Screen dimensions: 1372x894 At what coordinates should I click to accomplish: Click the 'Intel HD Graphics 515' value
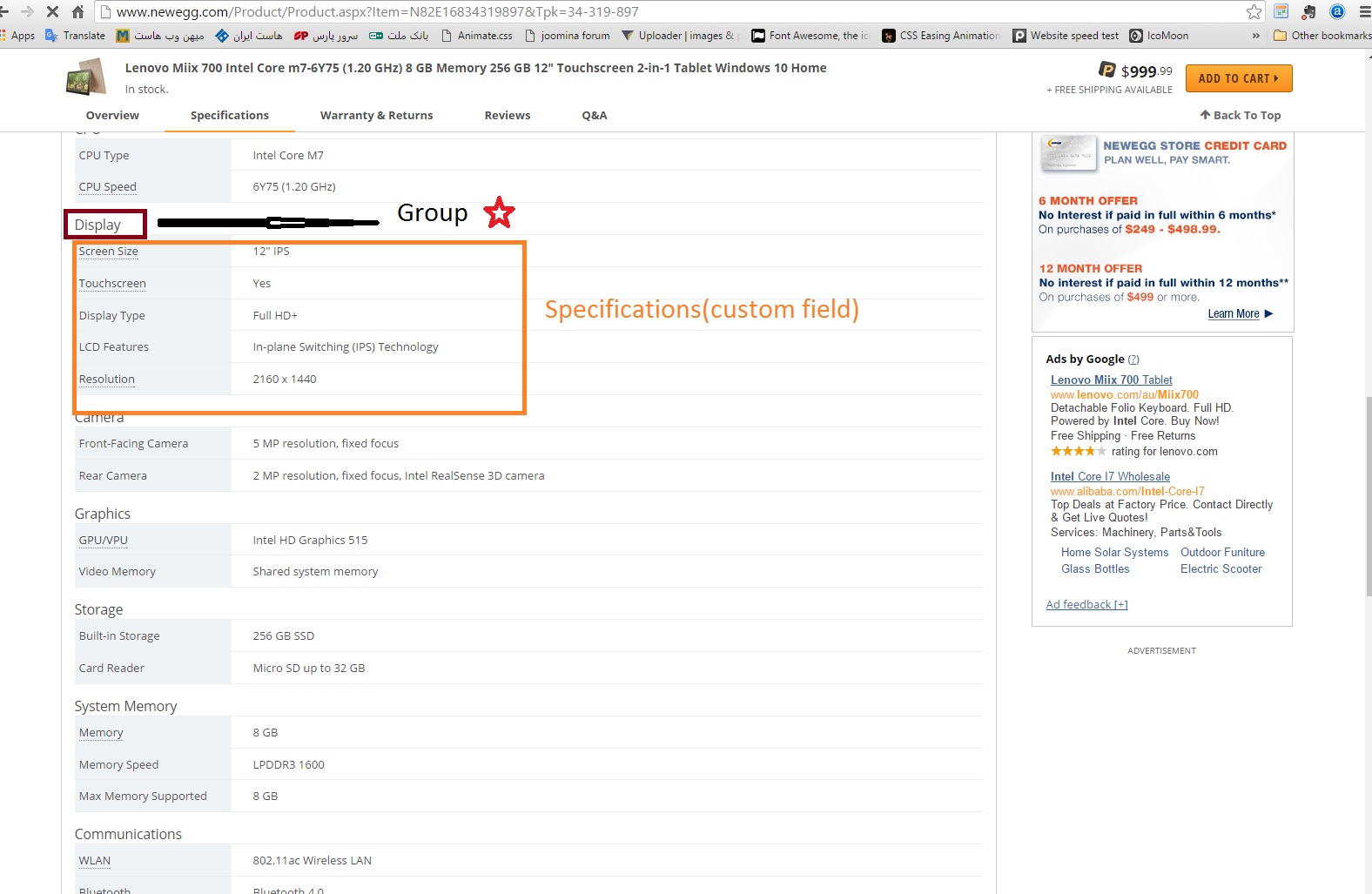[310, 541]
